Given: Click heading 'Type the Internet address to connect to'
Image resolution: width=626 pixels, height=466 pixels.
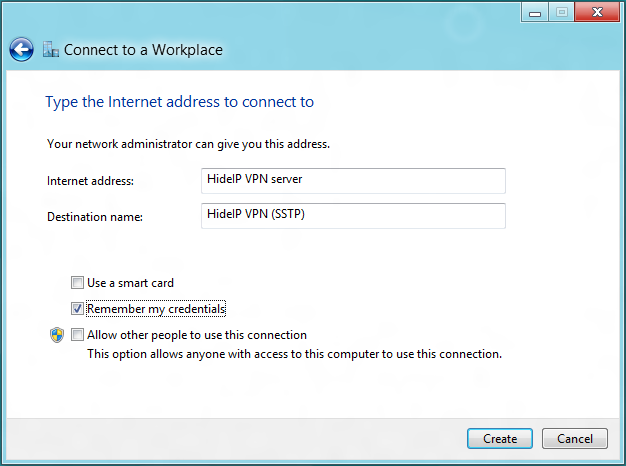Looking at the screenshot, I should [180, 102].
